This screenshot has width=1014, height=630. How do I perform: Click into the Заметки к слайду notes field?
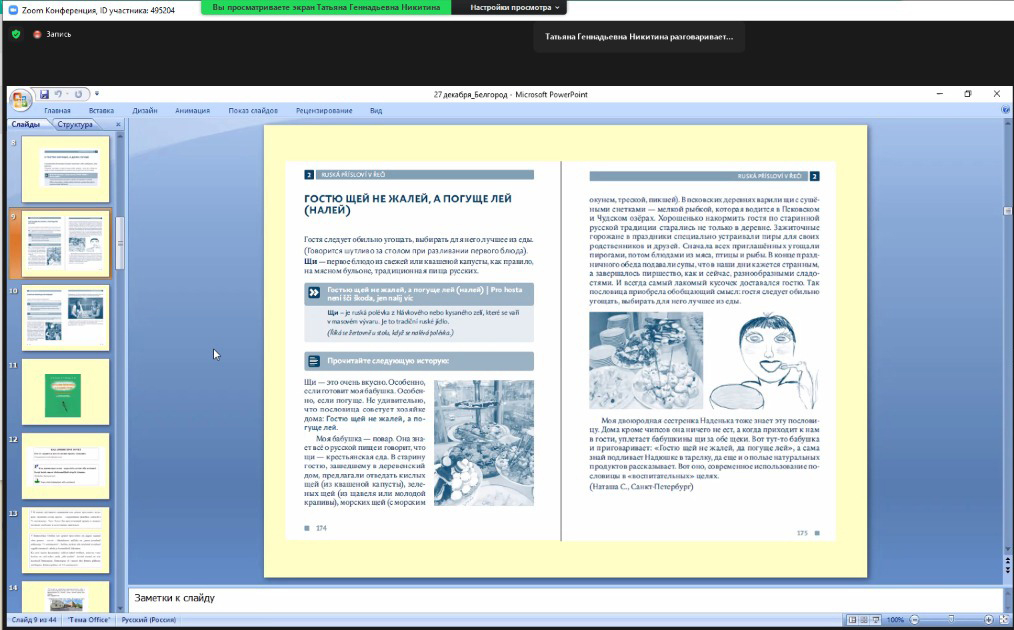[x=565, y=598]
